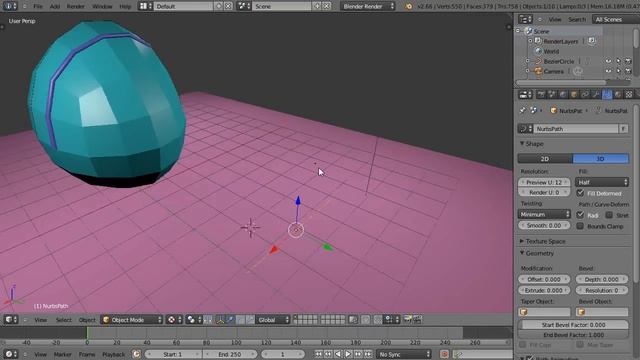Open the Render properties tab
The image size is (640, 360).
click(x=541, y=94)
